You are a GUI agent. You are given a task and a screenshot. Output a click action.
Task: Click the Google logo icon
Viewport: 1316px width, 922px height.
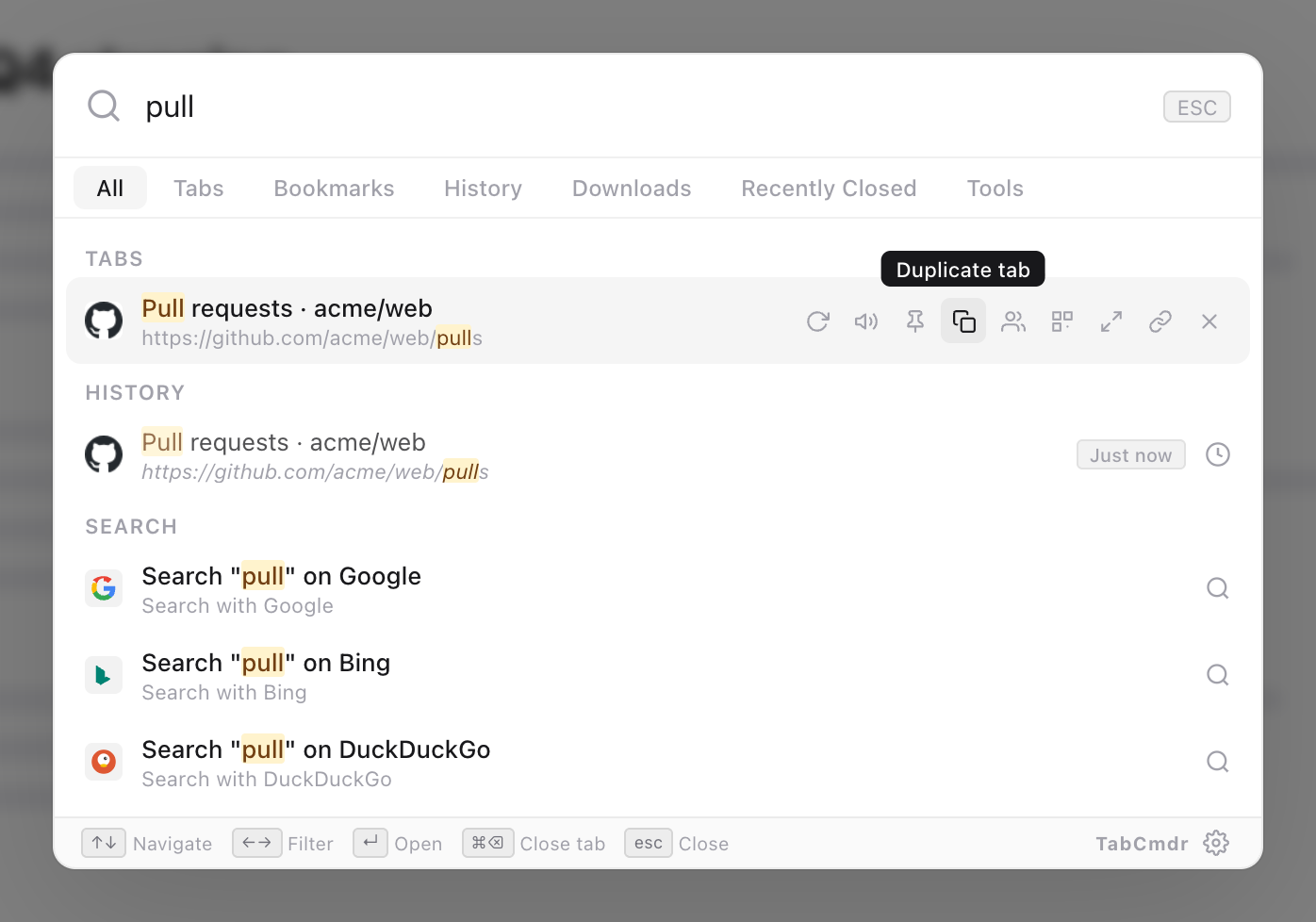click(x=104, y=588)
